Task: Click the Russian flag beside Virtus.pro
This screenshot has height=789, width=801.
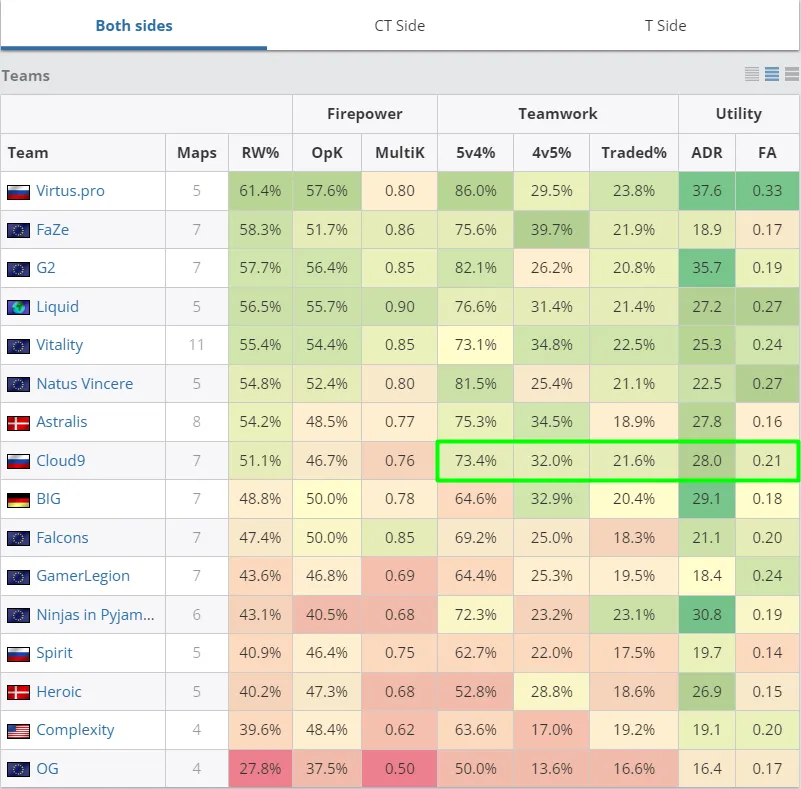Action: click(x=18, y=193)
